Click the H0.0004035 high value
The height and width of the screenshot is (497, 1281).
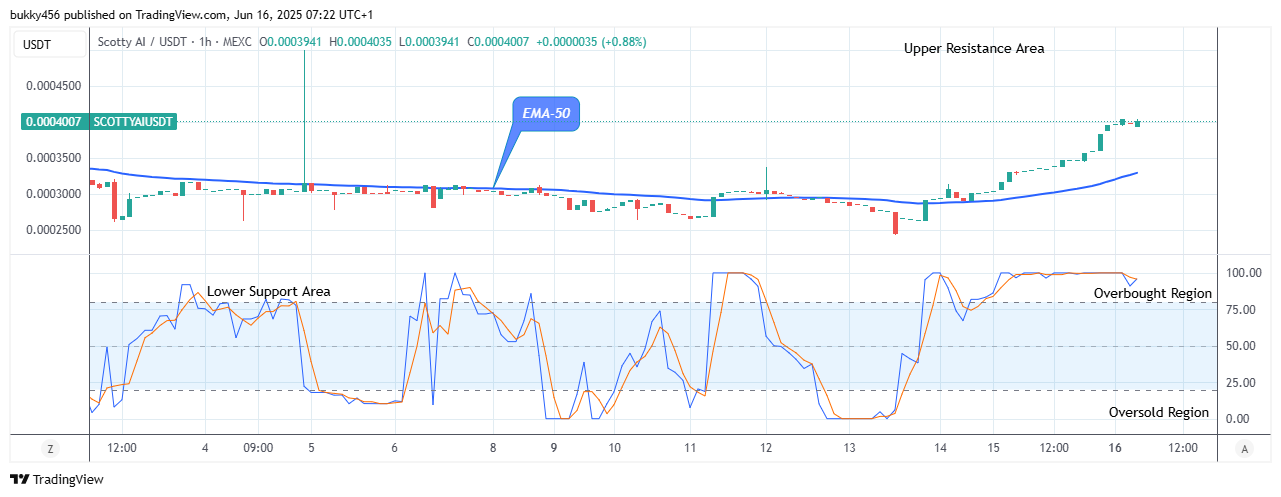[362, 42]
